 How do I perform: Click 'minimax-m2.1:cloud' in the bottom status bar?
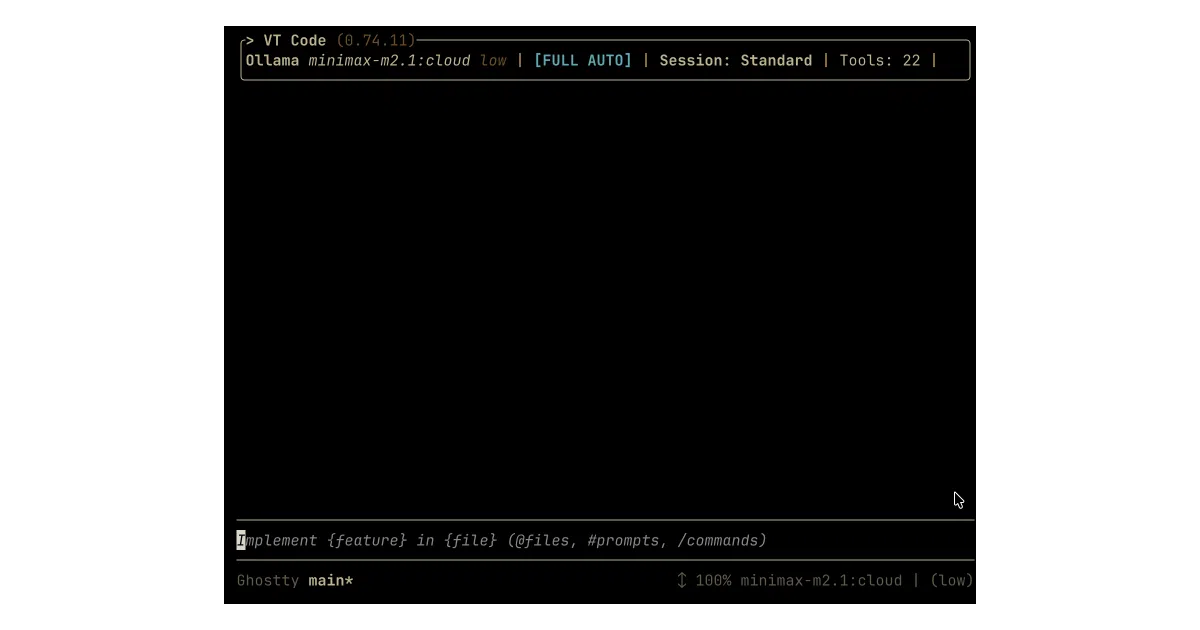(x=821, y=581)
